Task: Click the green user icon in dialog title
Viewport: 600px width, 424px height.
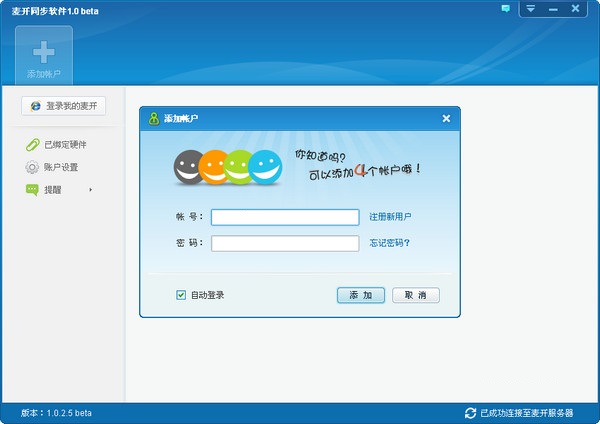Action: (x=154, y=119)
